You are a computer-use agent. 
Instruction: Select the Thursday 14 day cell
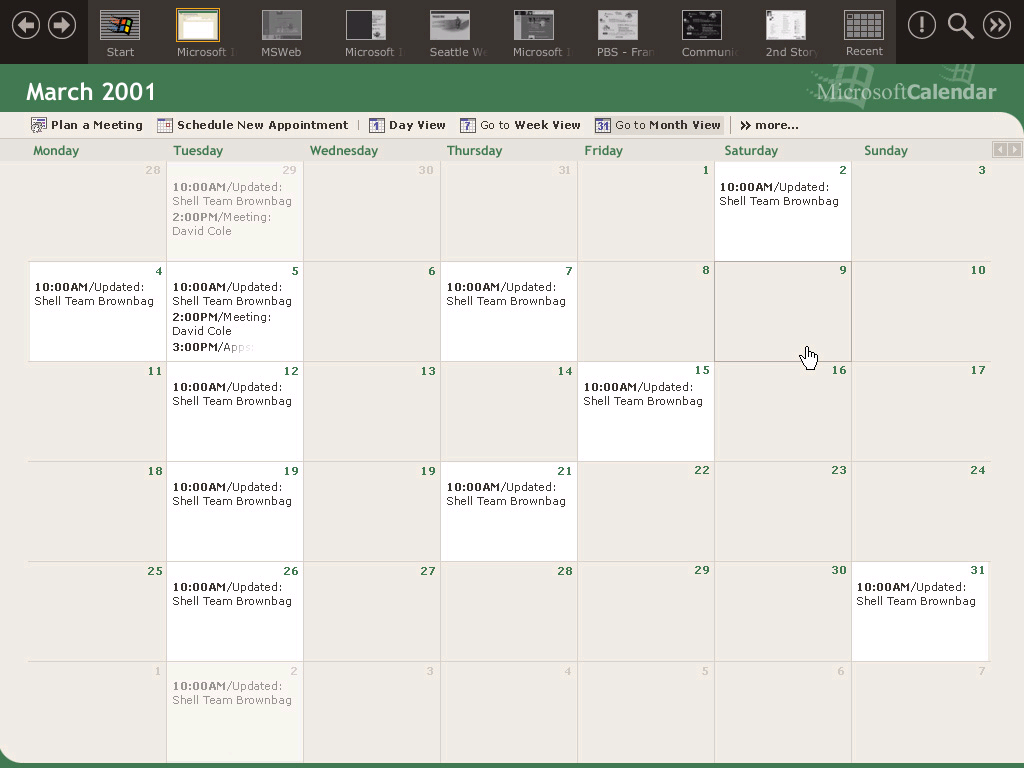coord(509,411)
